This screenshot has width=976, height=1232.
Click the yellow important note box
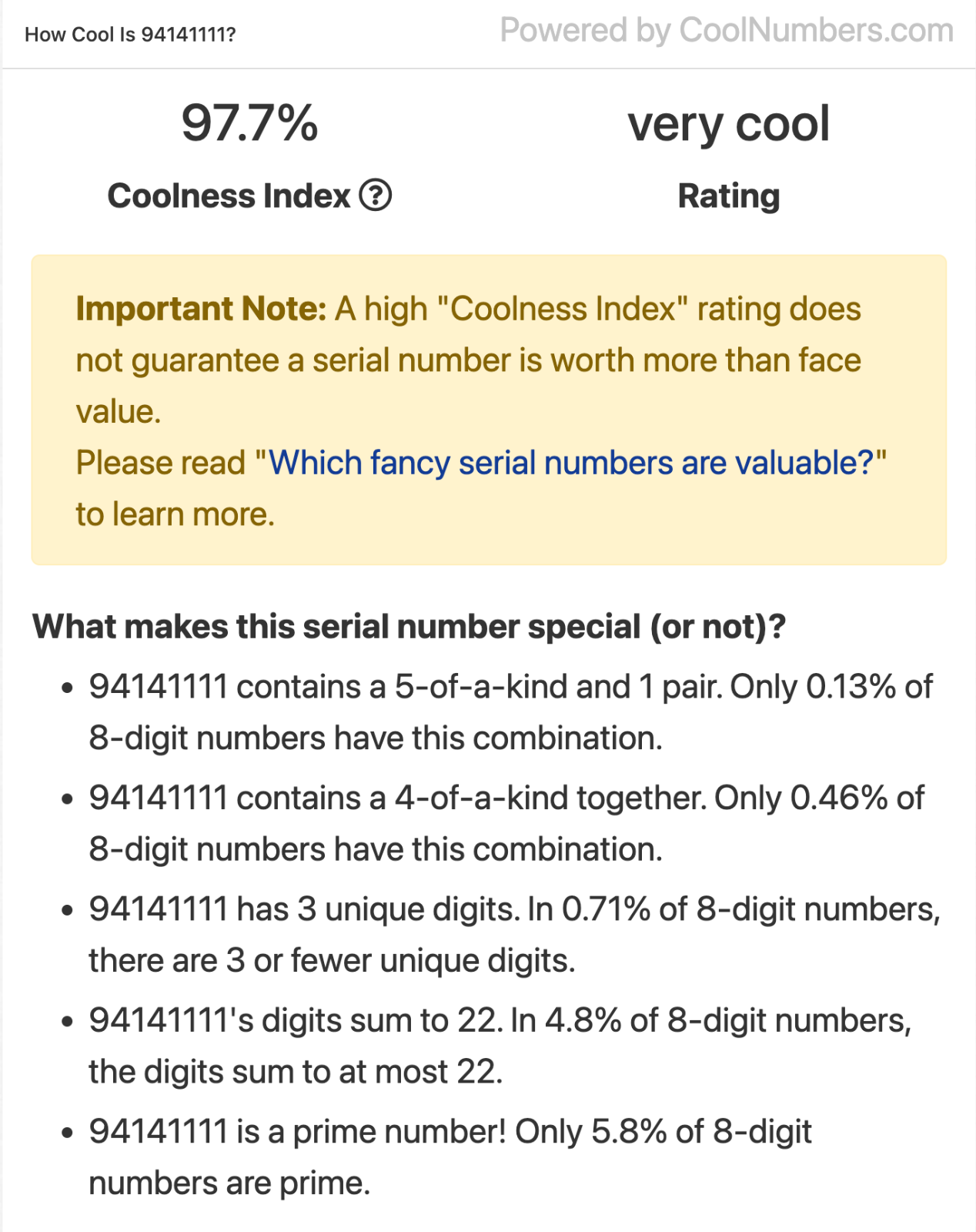[x=489, y=410]
